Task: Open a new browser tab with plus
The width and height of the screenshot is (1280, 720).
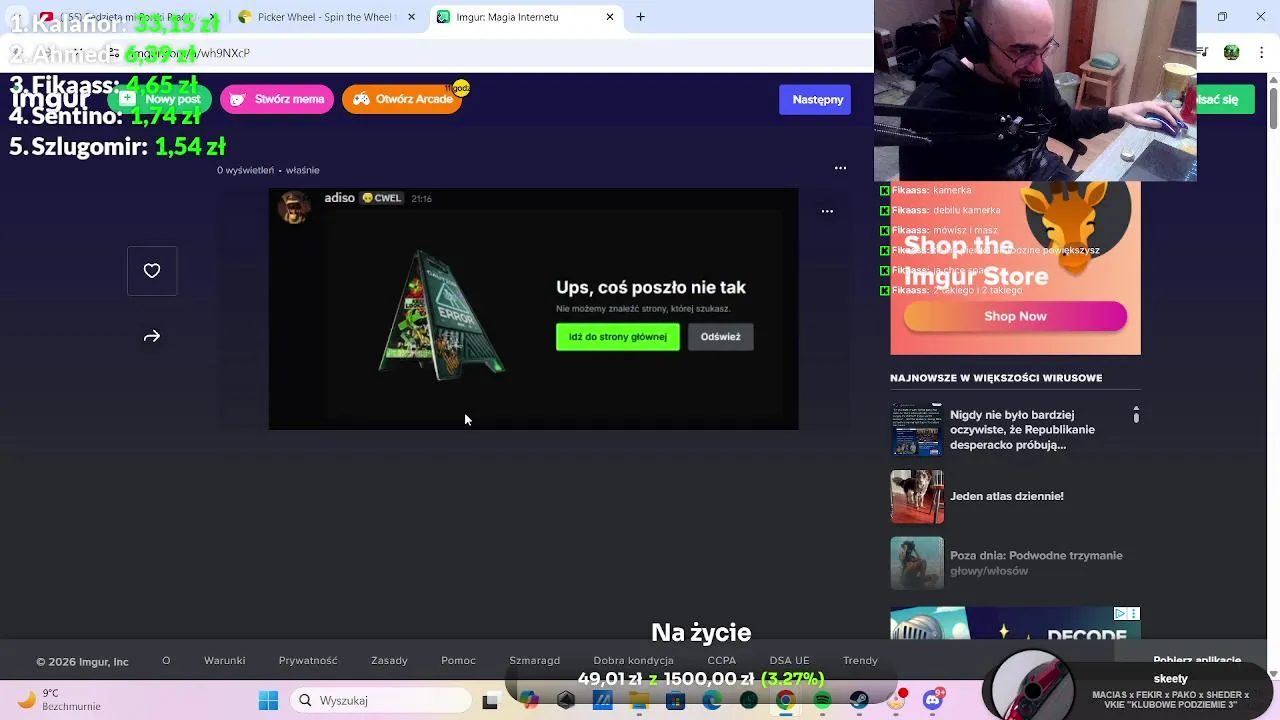Action: coord(641,17)
